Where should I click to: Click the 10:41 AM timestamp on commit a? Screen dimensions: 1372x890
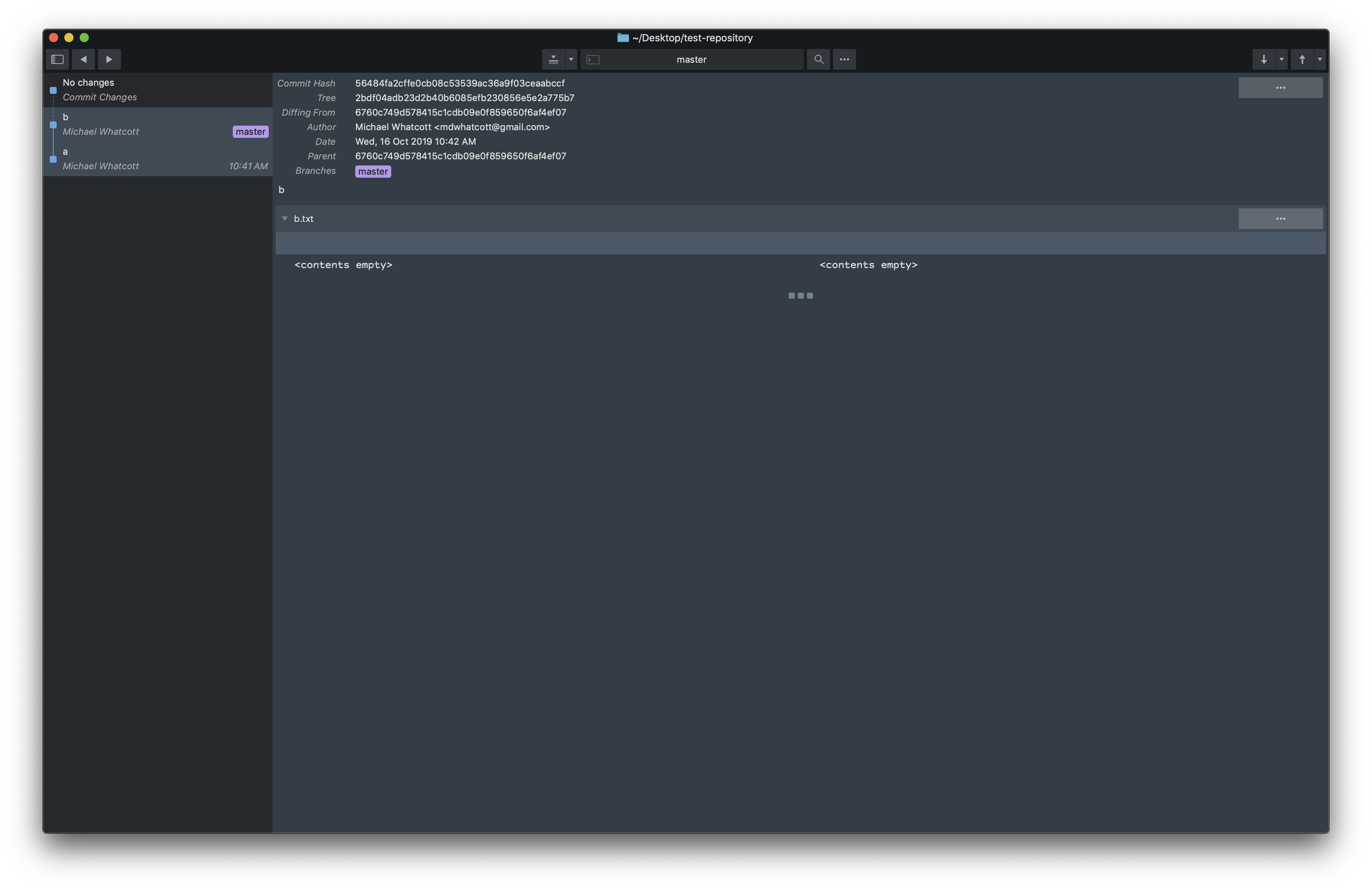pyautogui.click(x=248, y=167)
